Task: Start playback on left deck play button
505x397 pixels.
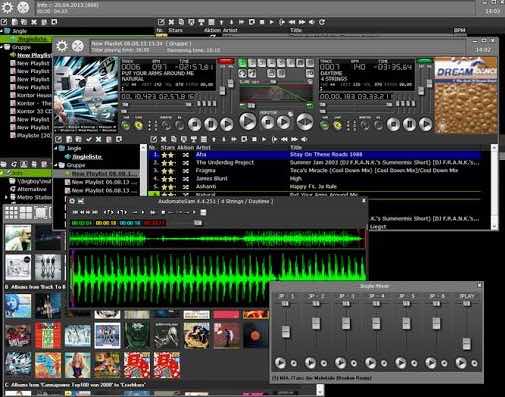Action: (227, 124)
